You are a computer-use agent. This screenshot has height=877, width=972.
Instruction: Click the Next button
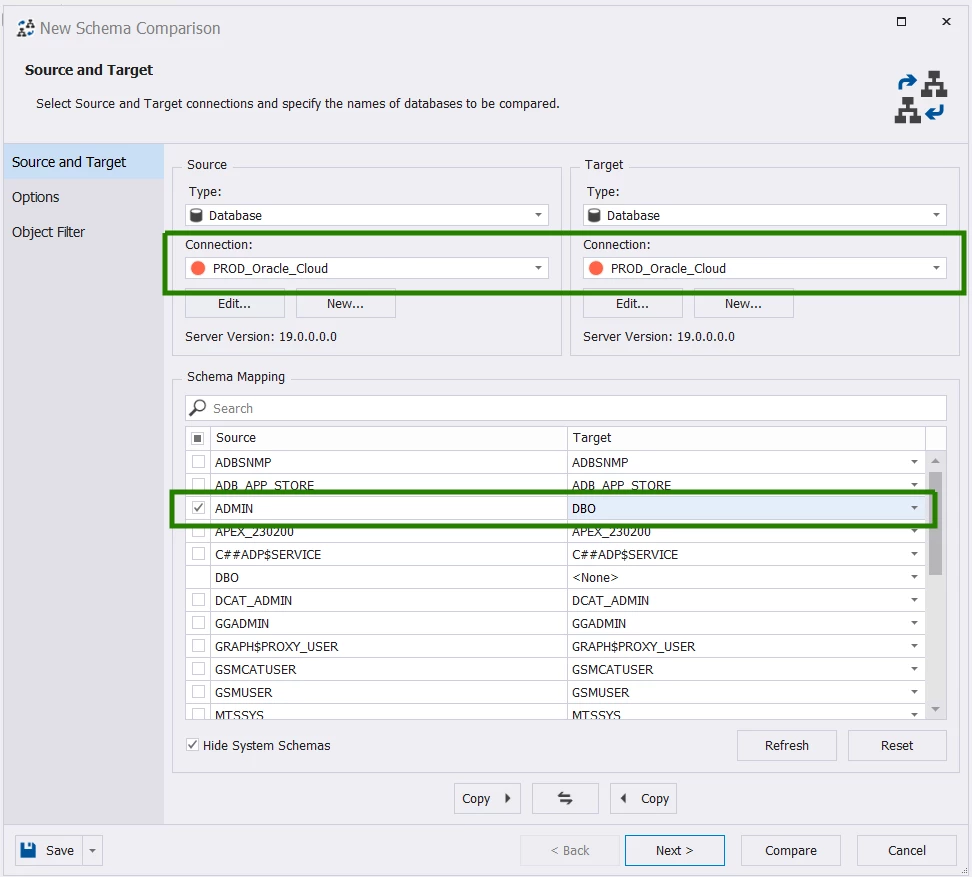click(x=674, y=850)
